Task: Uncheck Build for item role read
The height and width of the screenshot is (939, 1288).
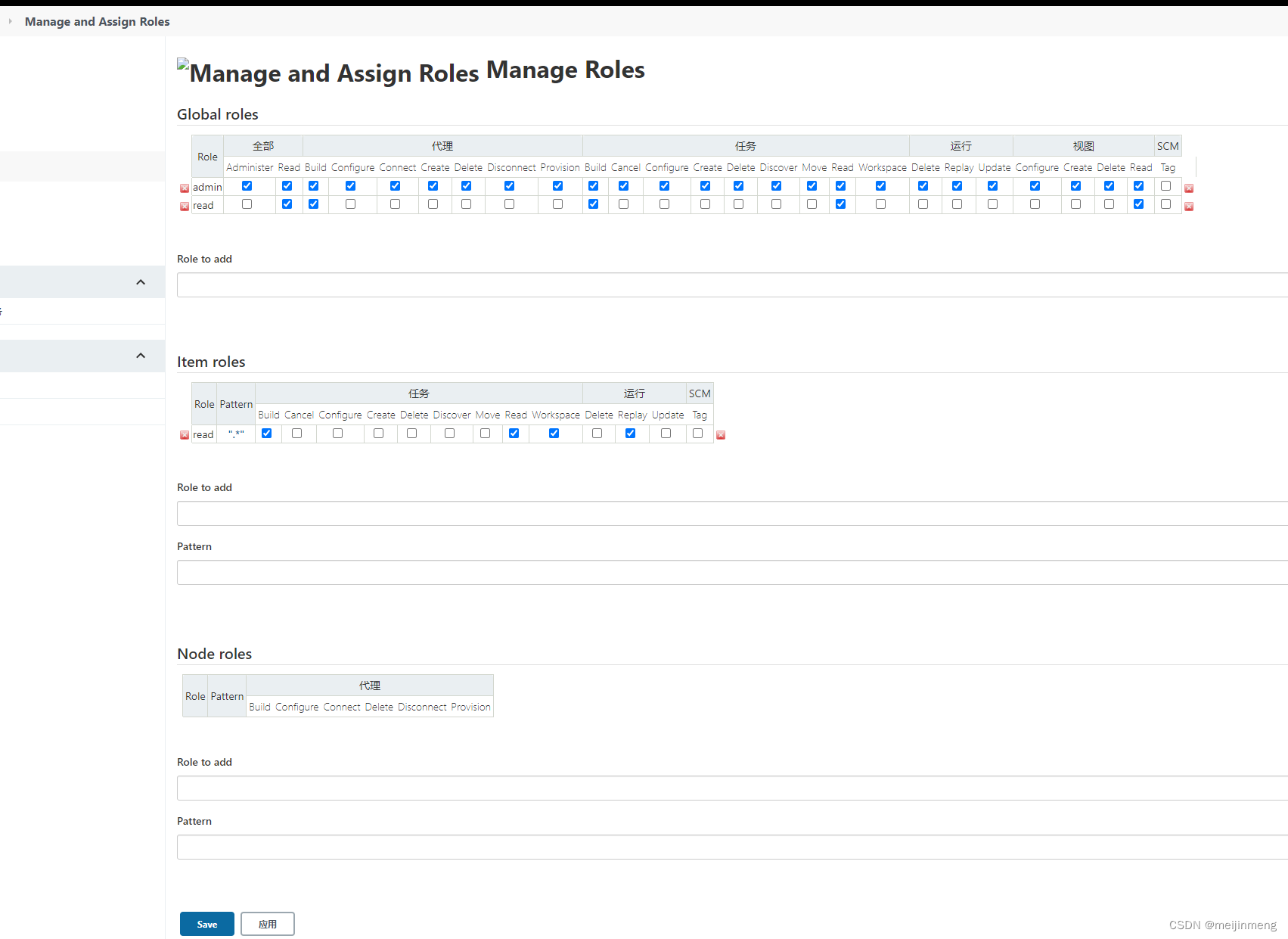Action: (x=266, y=433)
